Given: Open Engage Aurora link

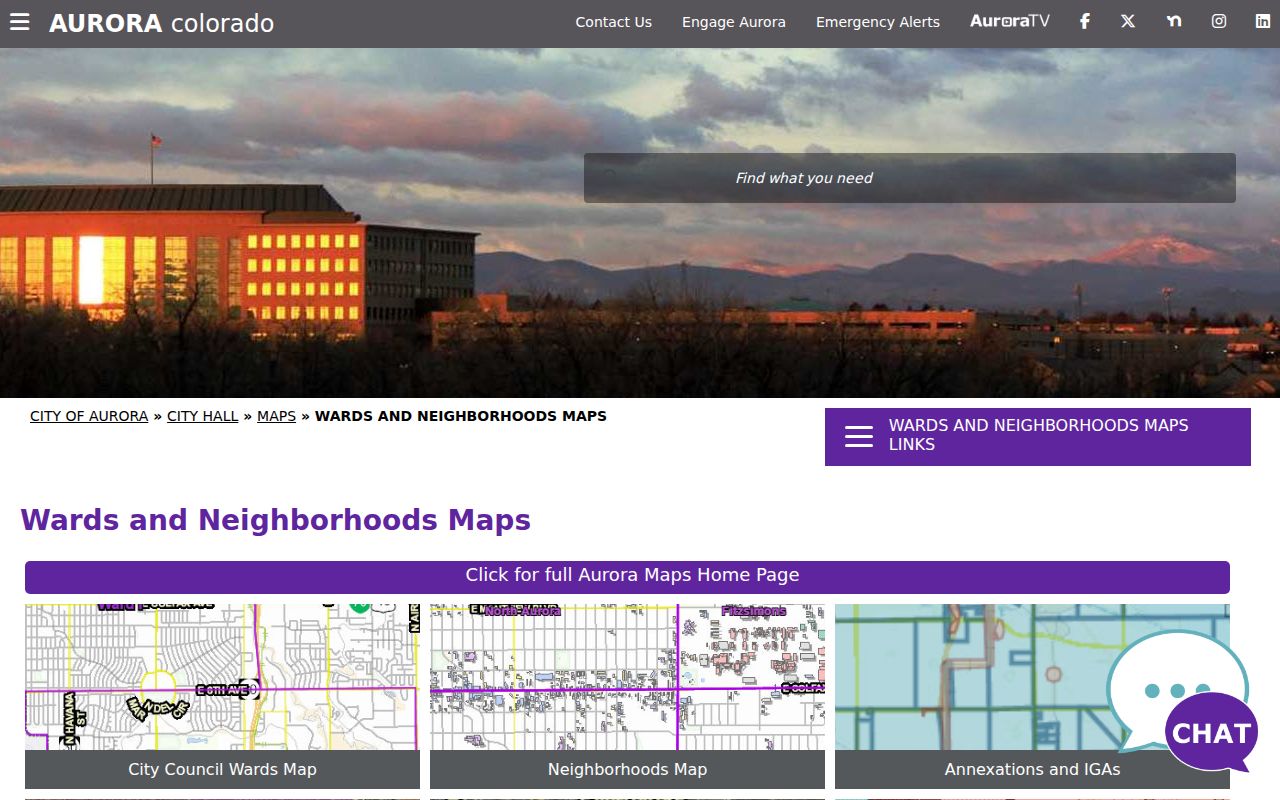Looking at the screenshot, I should (x=734, y=22).
